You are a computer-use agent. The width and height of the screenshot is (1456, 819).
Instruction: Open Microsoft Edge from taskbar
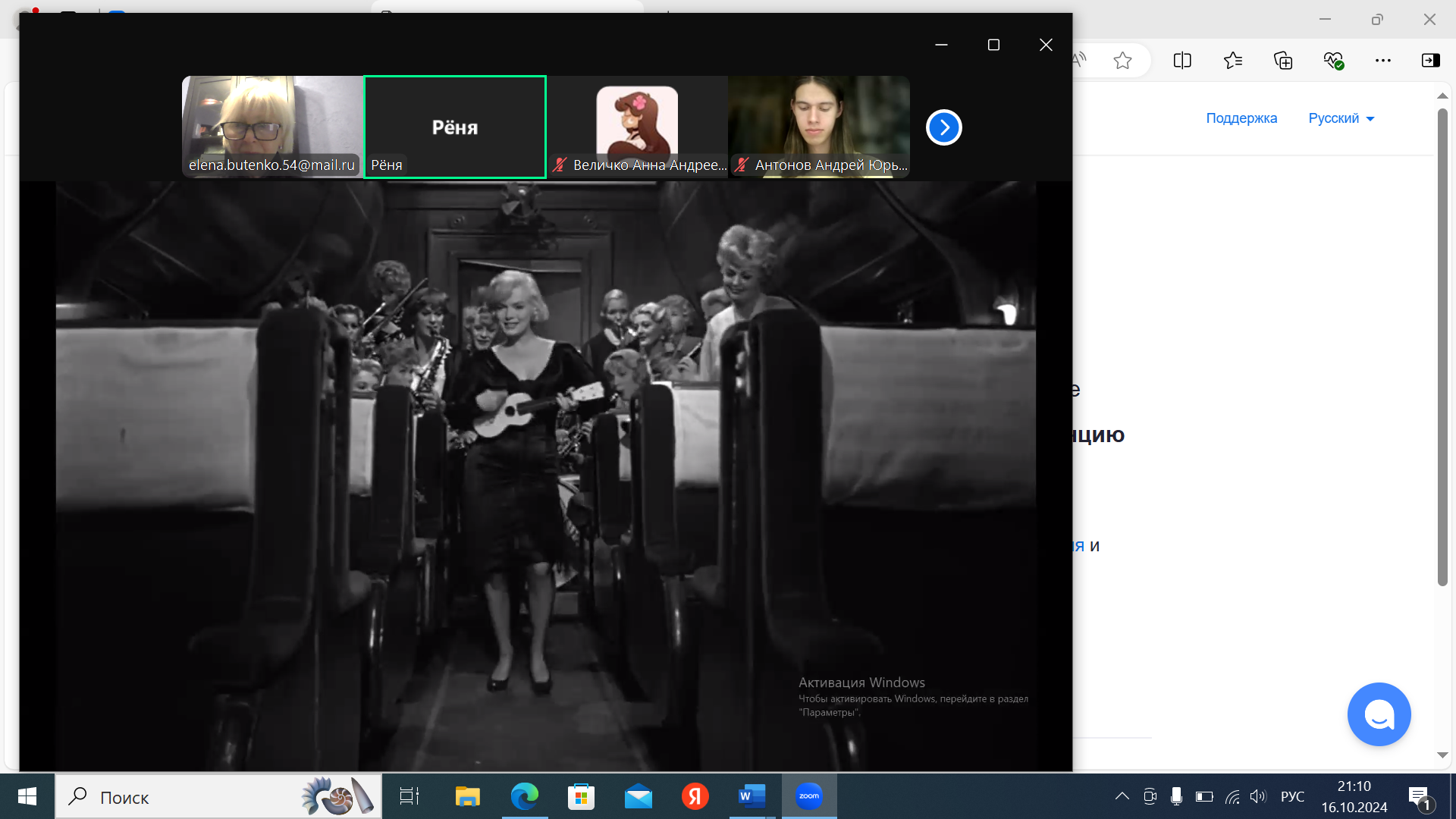pos(525,796)
